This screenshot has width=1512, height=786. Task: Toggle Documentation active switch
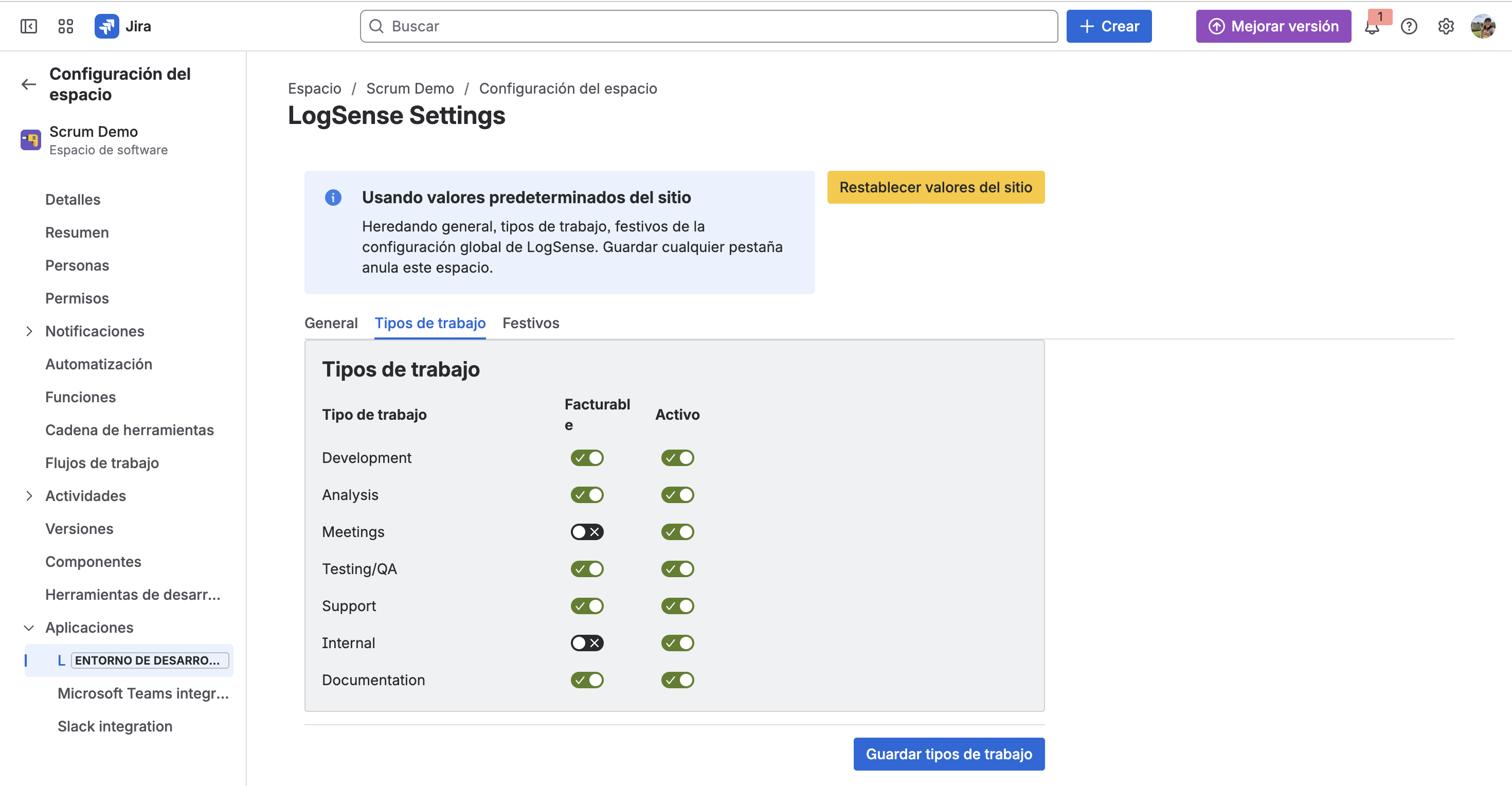(x=677, y=680)
